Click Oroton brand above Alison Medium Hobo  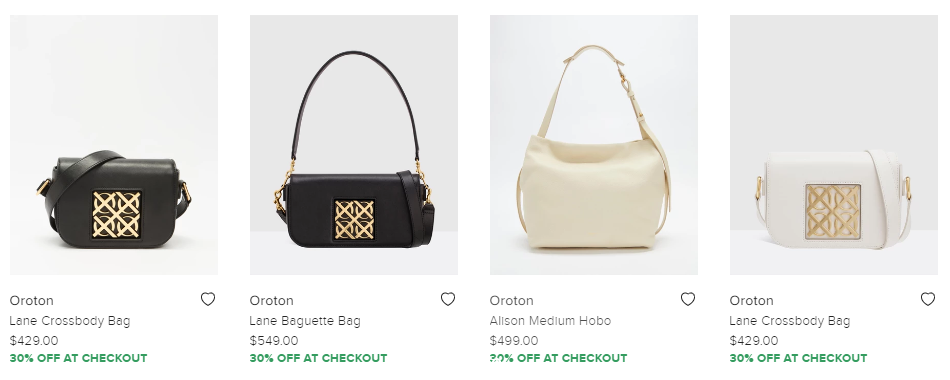[x=511, y=301]
